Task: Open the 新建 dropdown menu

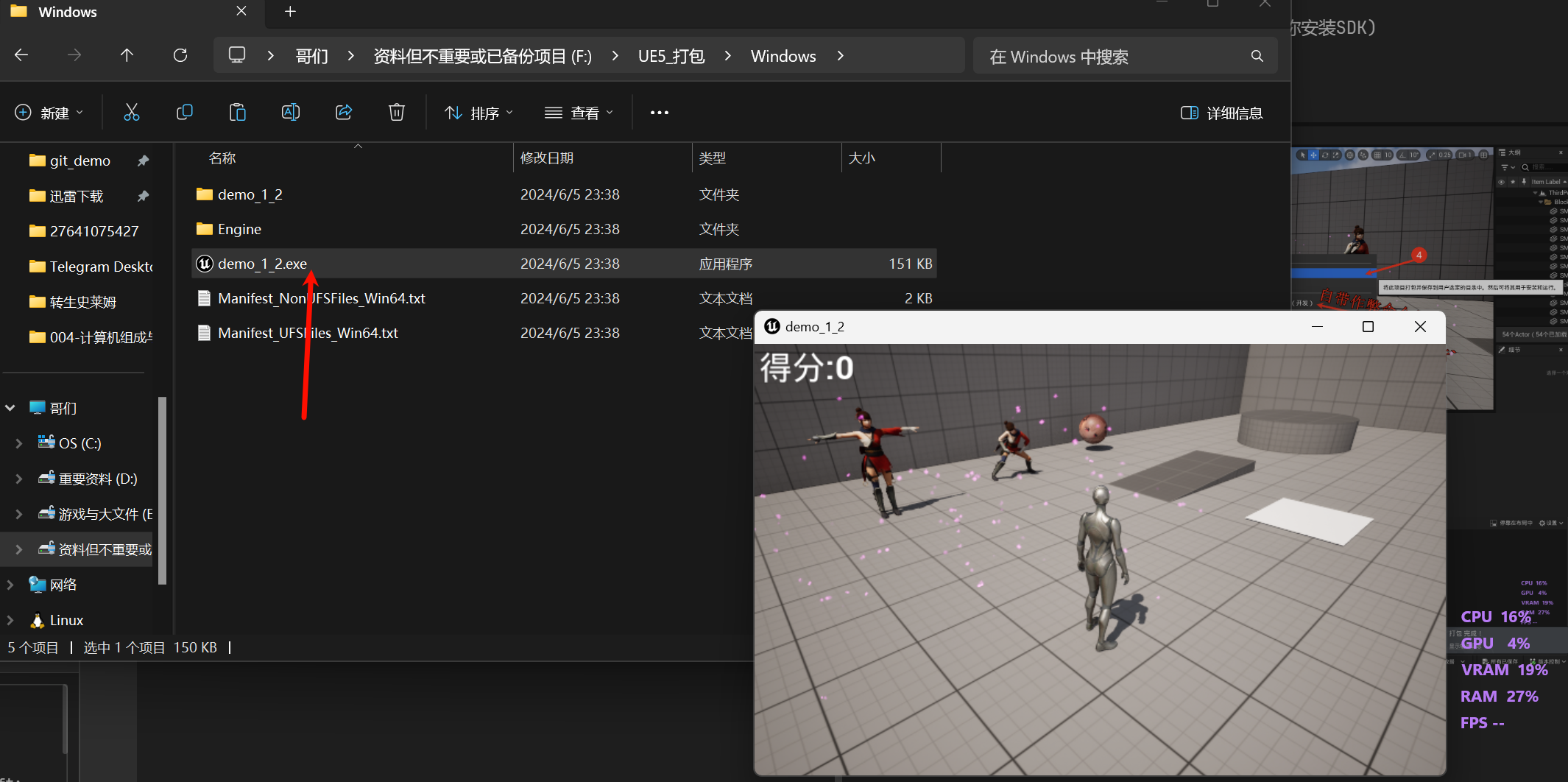Action: point(49,113)
